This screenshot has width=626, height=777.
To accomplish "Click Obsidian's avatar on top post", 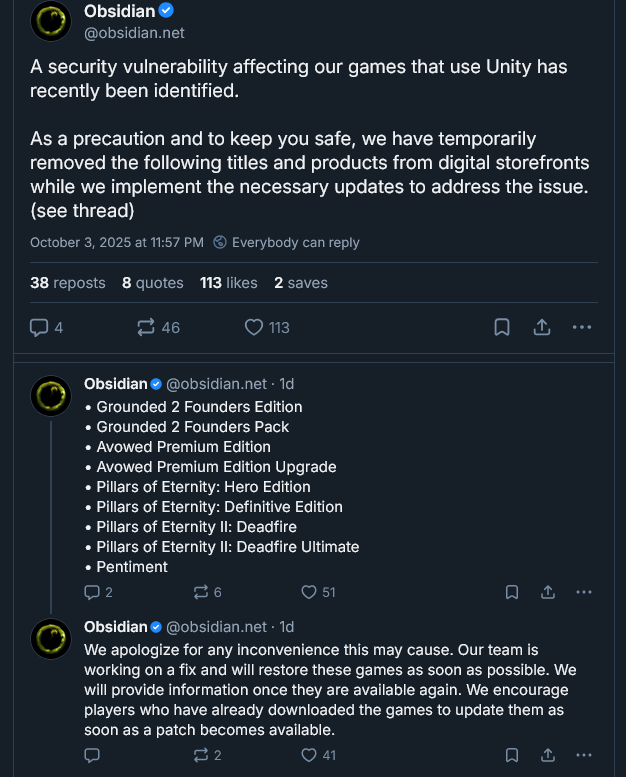I will tap(51, 21).
